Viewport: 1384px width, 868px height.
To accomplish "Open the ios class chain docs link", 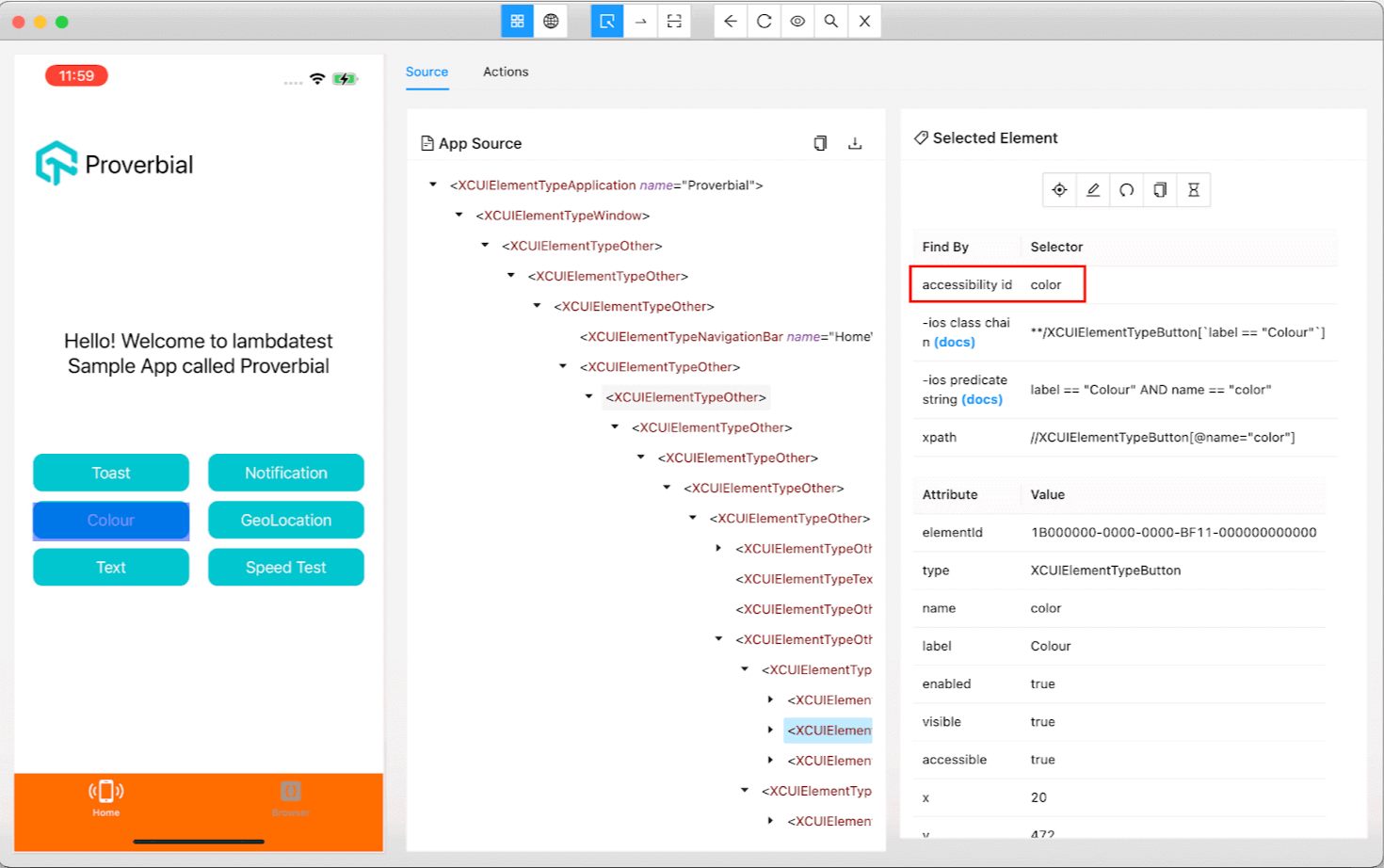I will tap(954, 344).
